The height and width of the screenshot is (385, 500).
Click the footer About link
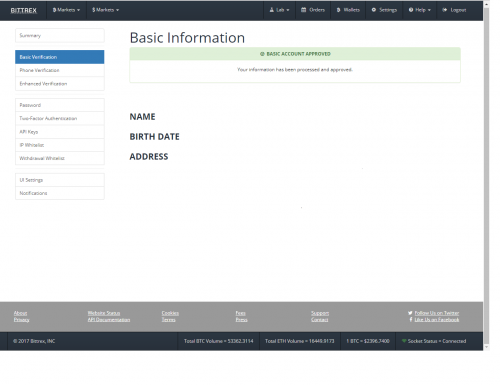tap(20, 313)
